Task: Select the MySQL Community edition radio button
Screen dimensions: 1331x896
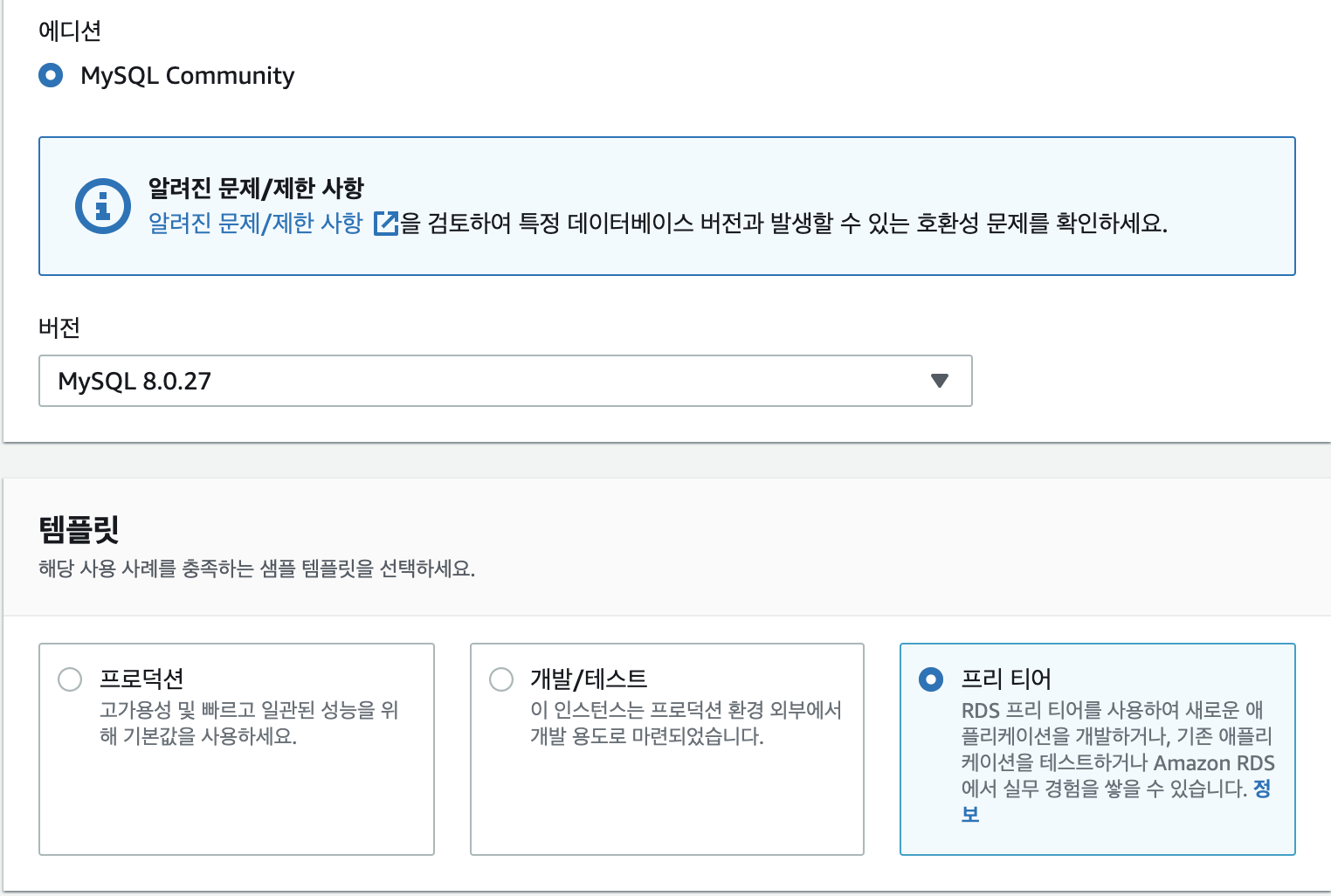Action: (x=51, y=75)
